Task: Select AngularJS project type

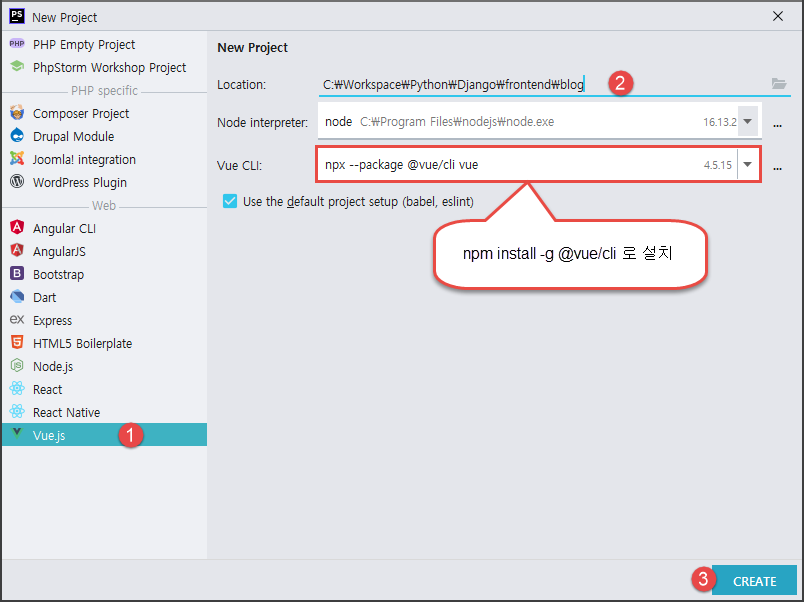Action: pyautogui.click(x=104, y=251)
